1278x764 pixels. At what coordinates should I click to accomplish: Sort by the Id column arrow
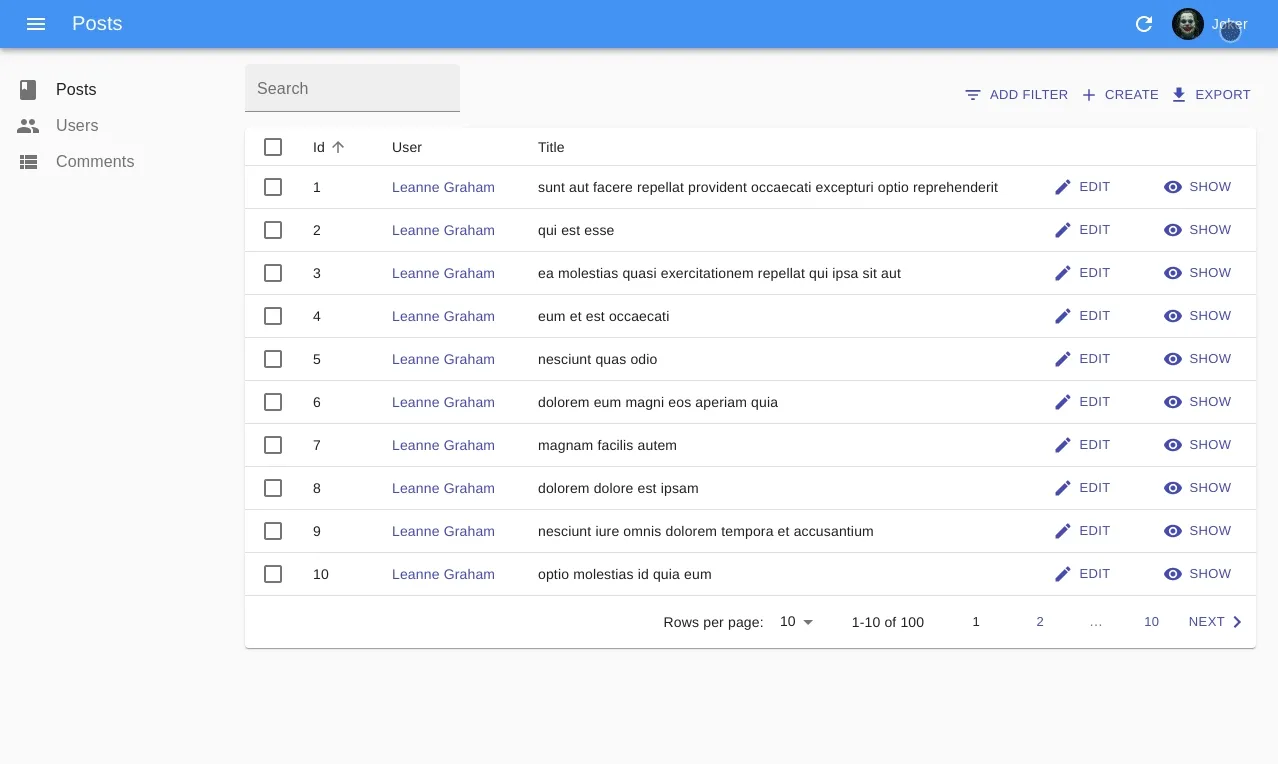point(338,147)
